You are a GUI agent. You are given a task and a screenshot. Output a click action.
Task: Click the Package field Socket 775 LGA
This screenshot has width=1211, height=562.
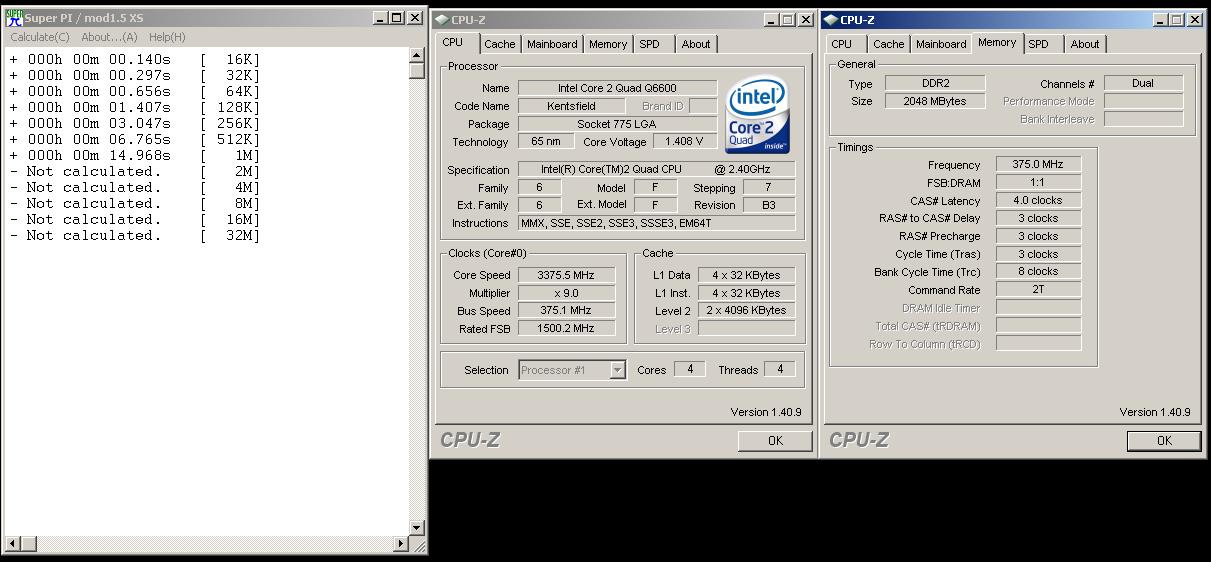(617, 124)
